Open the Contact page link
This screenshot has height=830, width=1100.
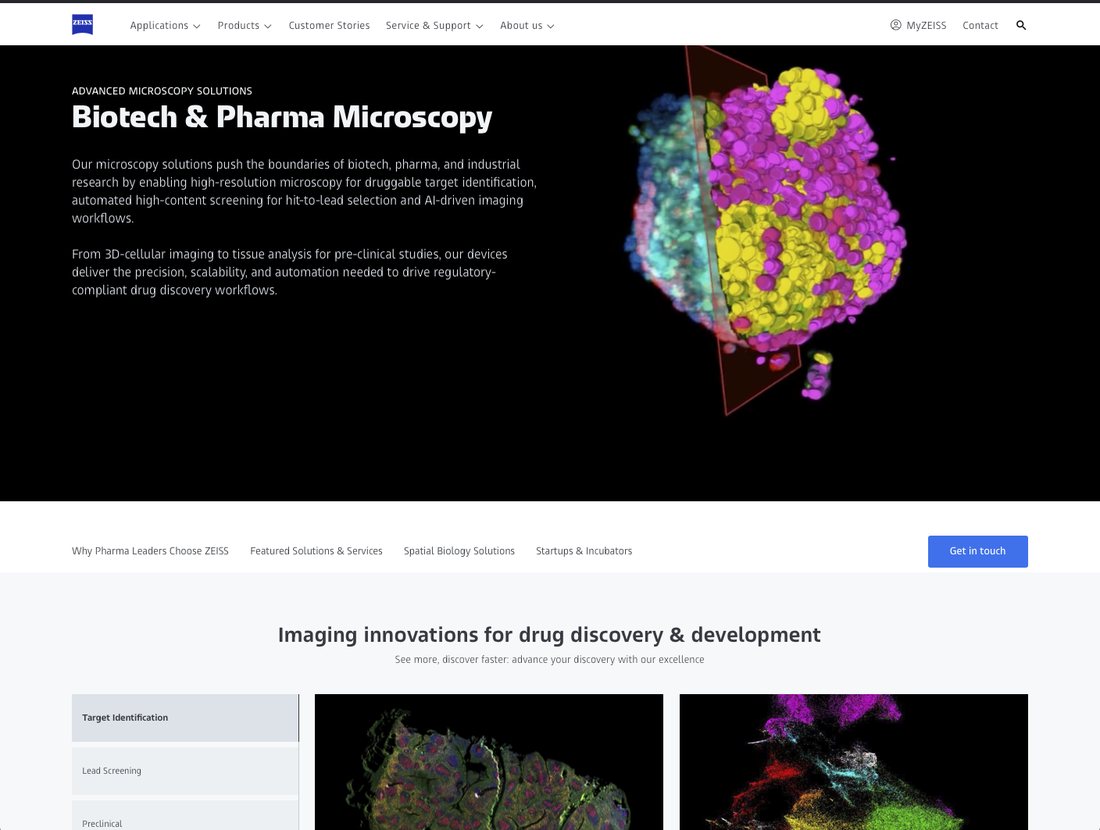(x=980, y=25)
